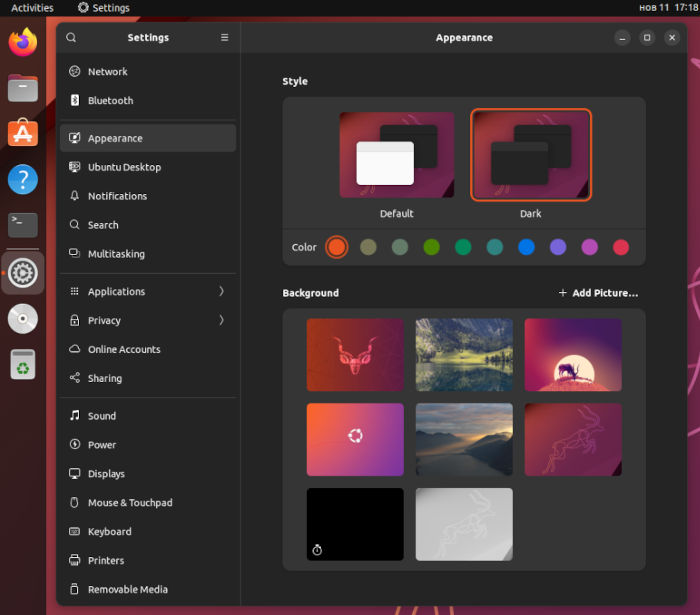Click the Multitasking icon in sidebar
Screen dimensions: 700x615
75,253
